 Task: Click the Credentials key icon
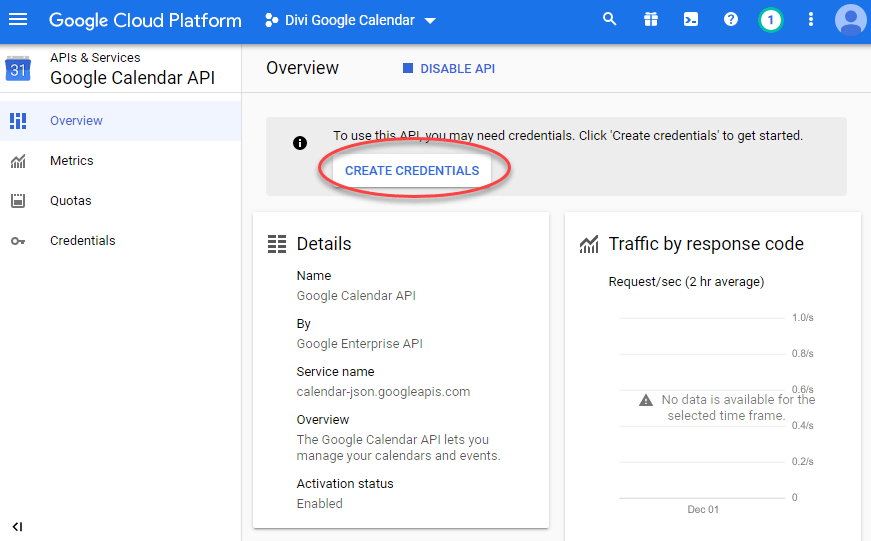pos(18,241)
